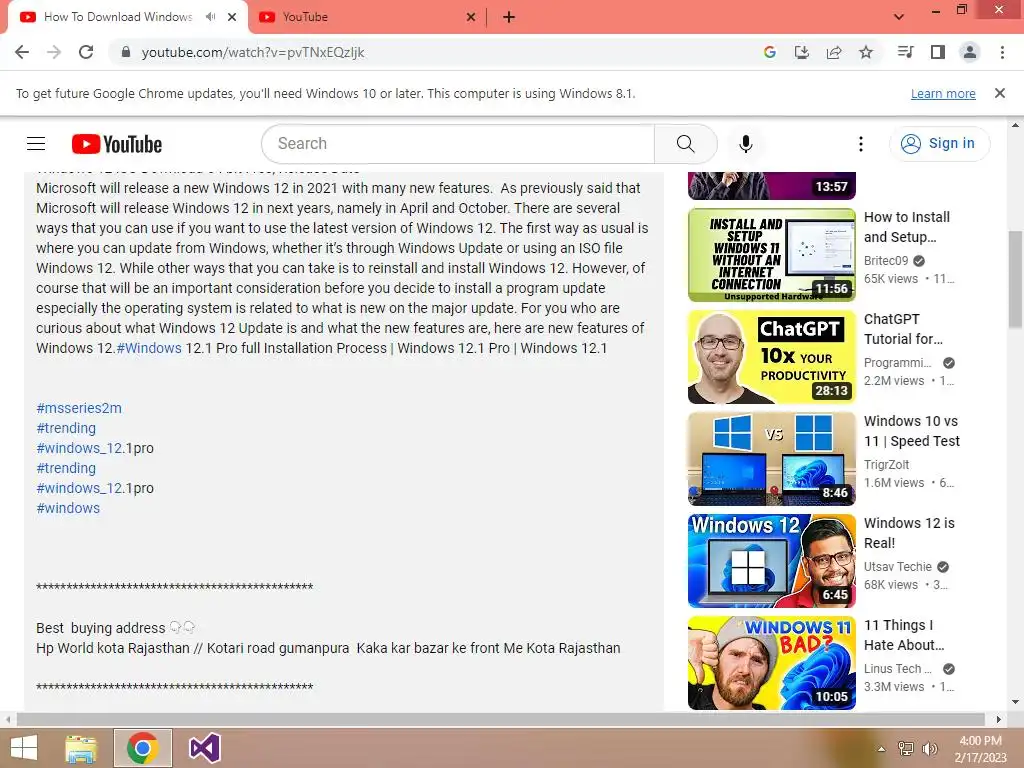1024x768 pixels.
Task: Open the media control icon in Chrome toolbar
Action: [x=906, y=52]
